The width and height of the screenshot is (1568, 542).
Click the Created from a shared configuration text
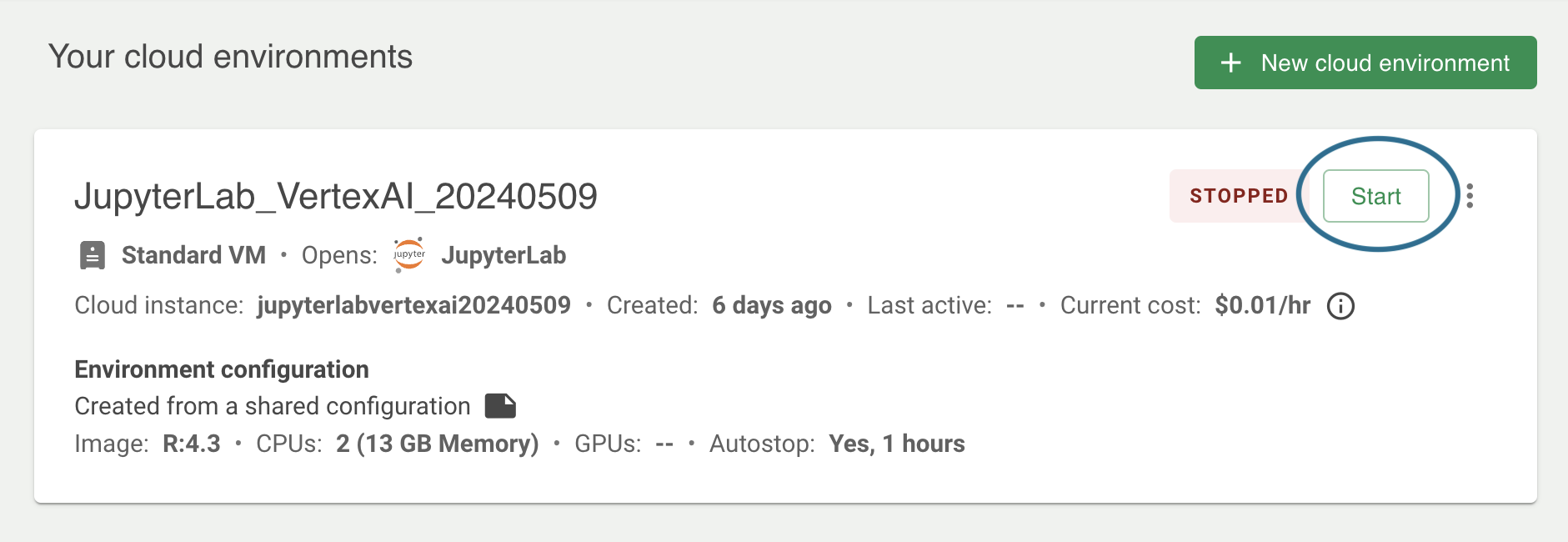(273, 406)
